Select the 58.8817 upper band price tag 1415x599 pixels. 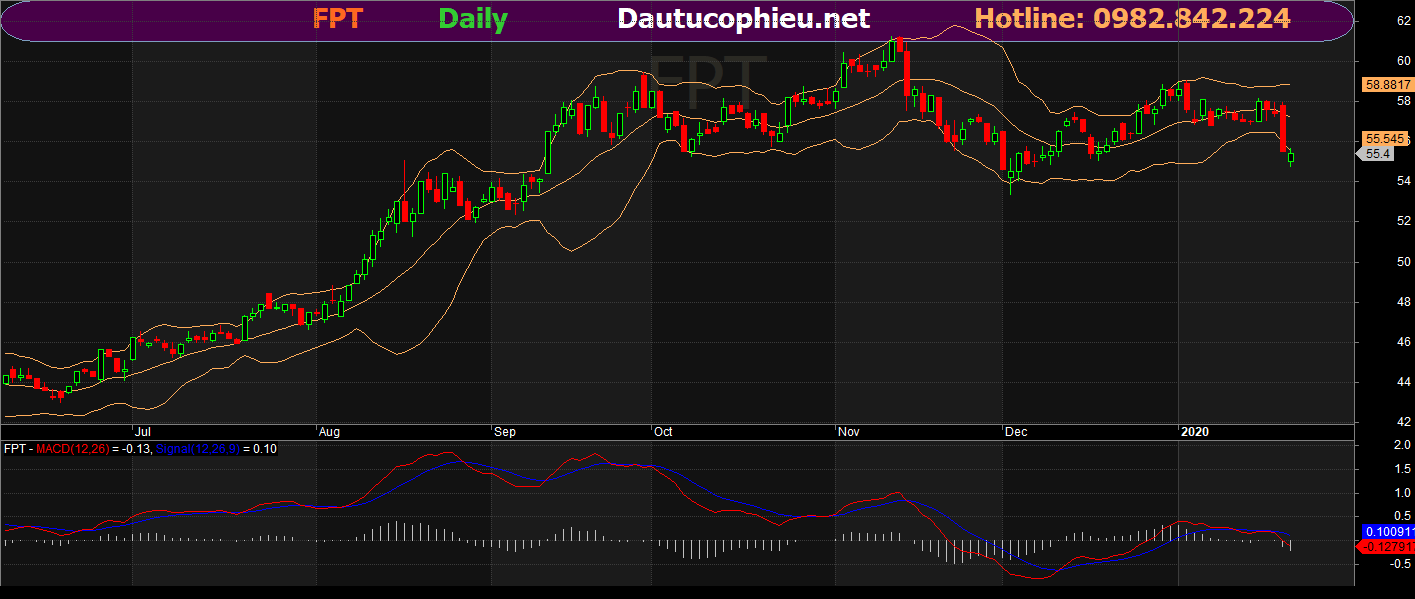1386,86
